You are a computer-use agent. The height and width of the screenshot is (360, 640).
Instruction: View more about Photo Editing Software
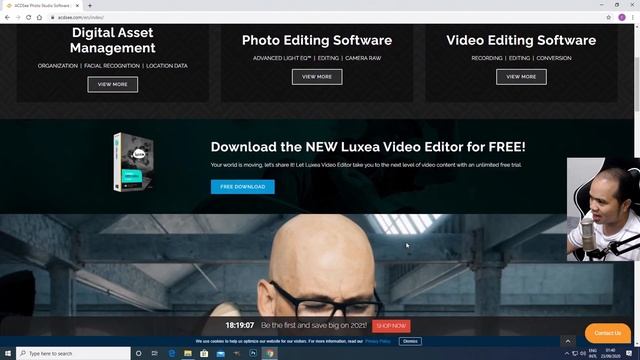coord(317,77)
